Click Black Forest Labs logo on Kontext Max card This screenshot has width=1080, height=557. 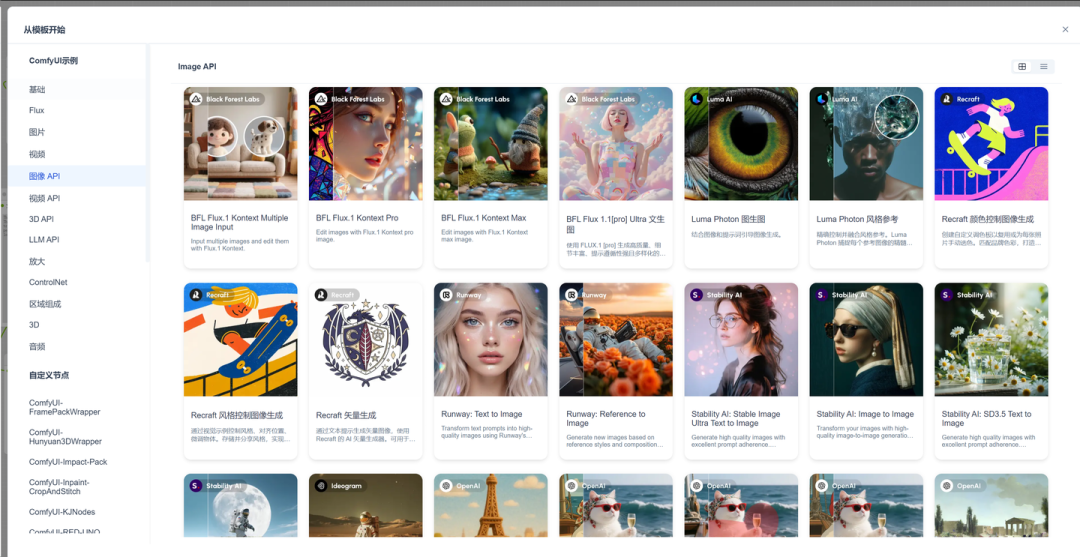pyautogui.click(x=446, y=99)
